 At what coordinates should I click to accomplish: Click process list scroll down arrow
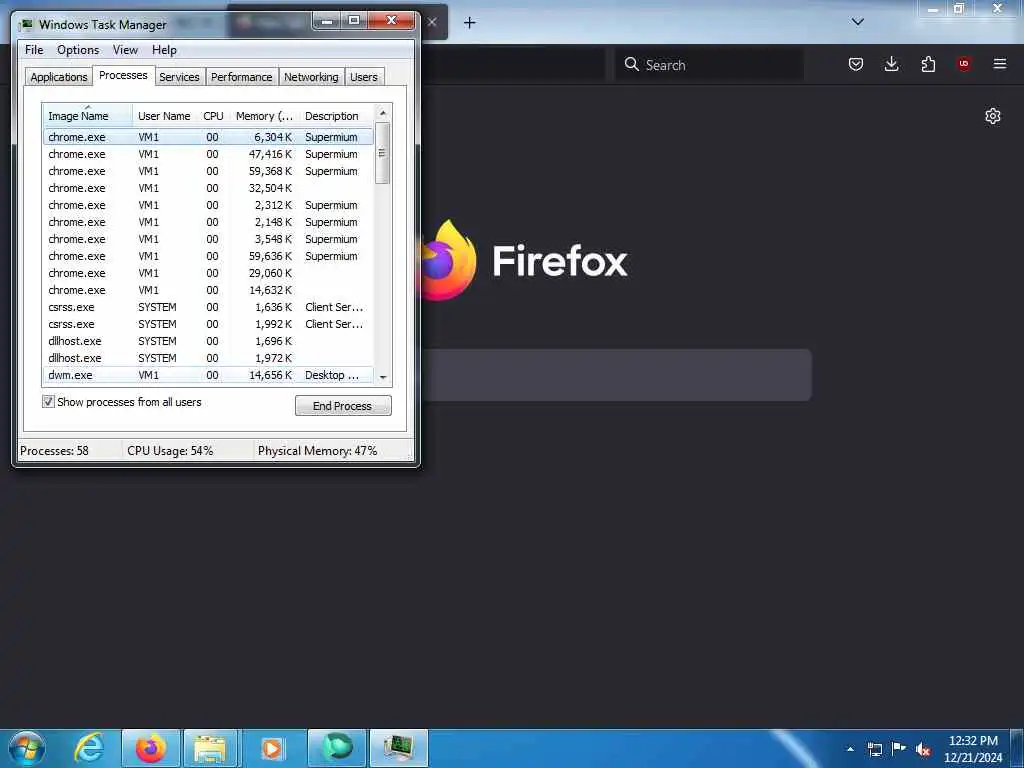(x=383, y=377)
